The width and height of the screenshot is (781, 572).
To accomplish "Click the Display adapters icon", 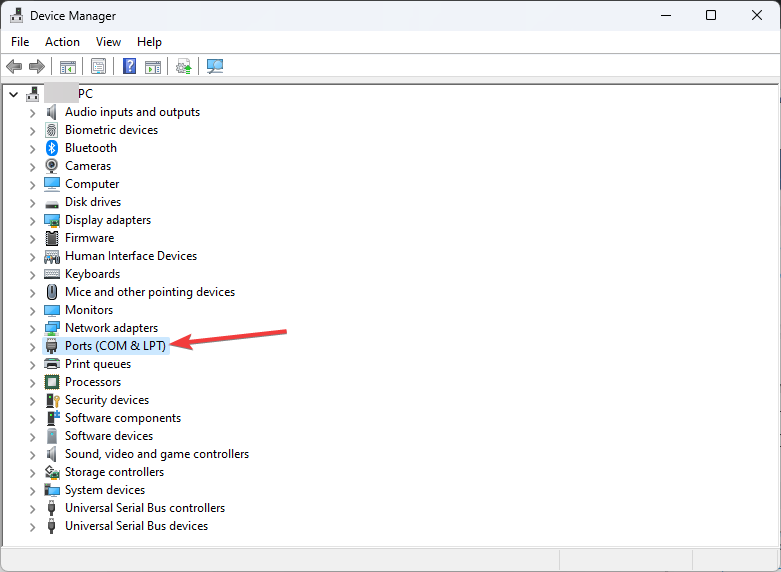I will (x=52, y=220).
